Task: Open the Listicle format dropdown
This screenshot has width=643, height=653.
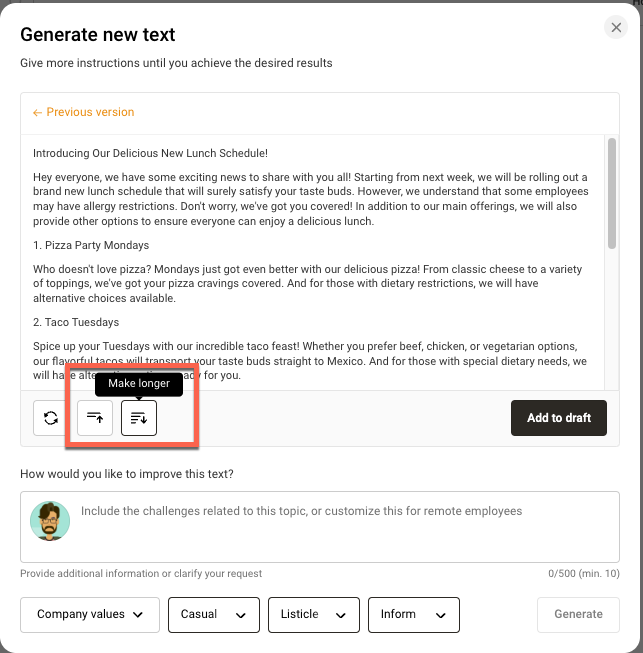Action: [x=313, y=614]
